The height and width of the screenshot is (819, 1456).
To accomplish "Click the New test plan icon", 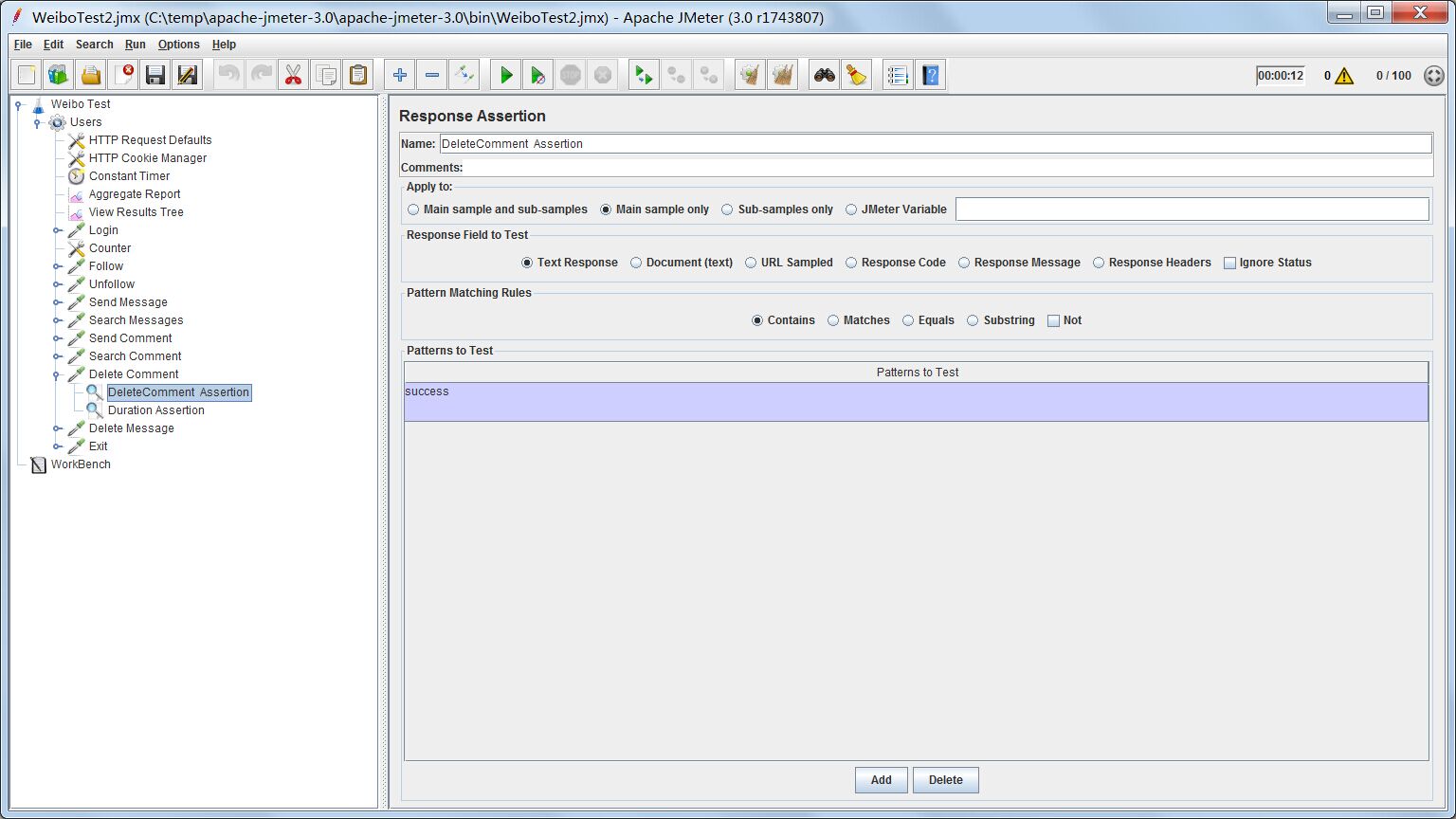I will click(27, 75).
